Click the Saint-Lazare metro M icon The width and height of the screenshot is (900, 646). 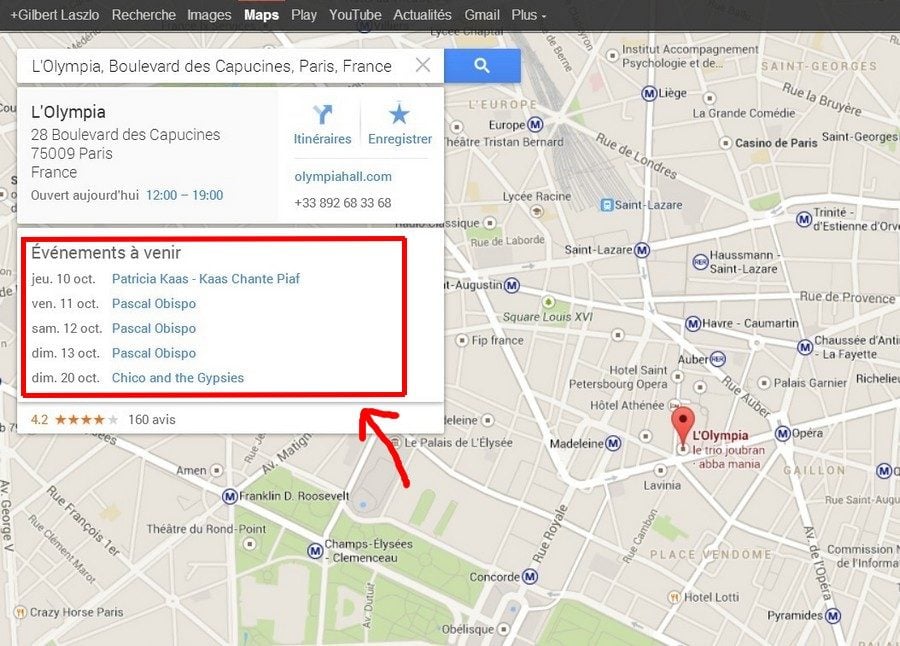pos(642,250)
